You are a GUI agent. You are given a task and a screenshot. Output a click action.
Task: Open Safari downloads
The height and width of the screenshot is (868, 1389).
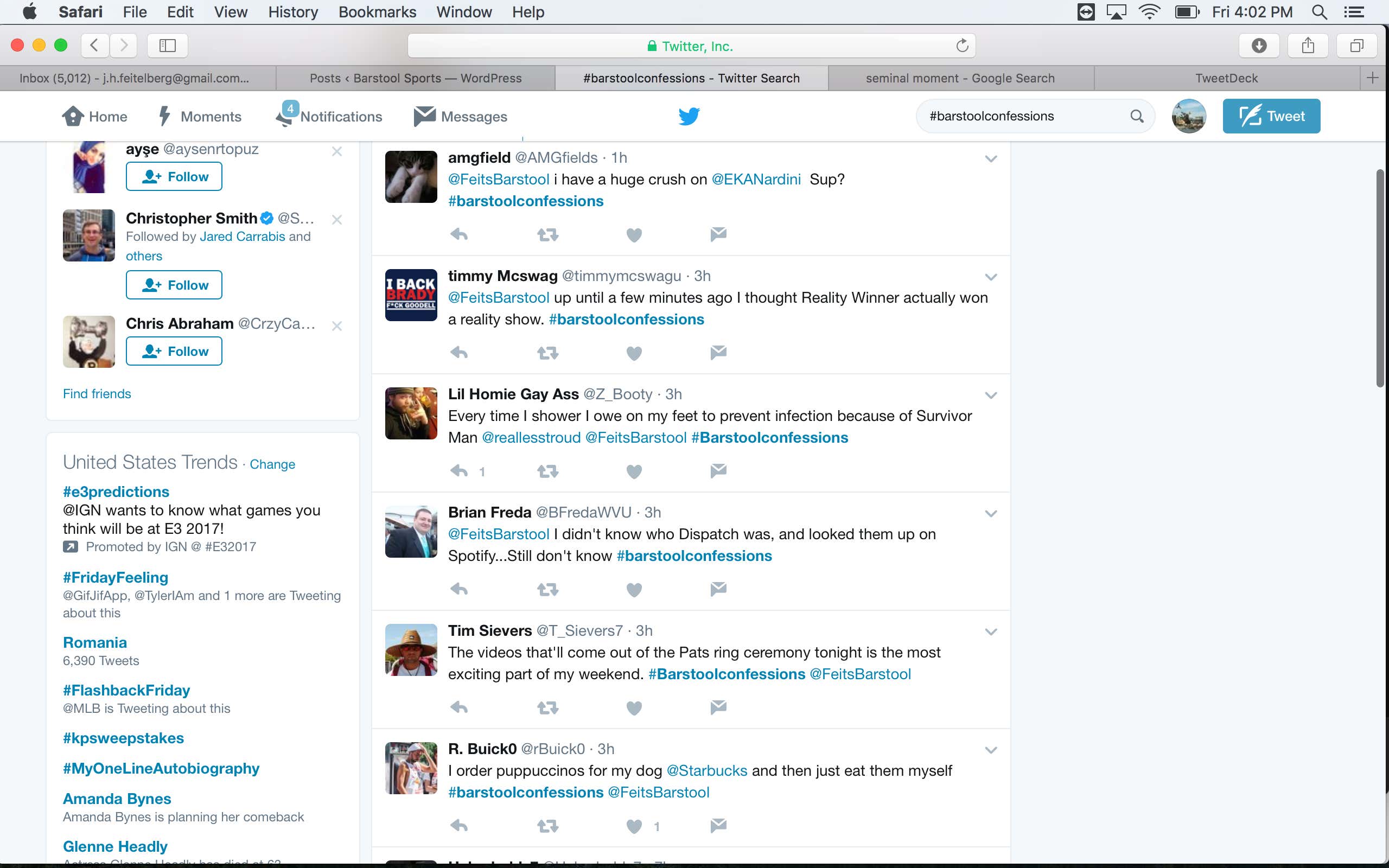[x=1259, y=46]
